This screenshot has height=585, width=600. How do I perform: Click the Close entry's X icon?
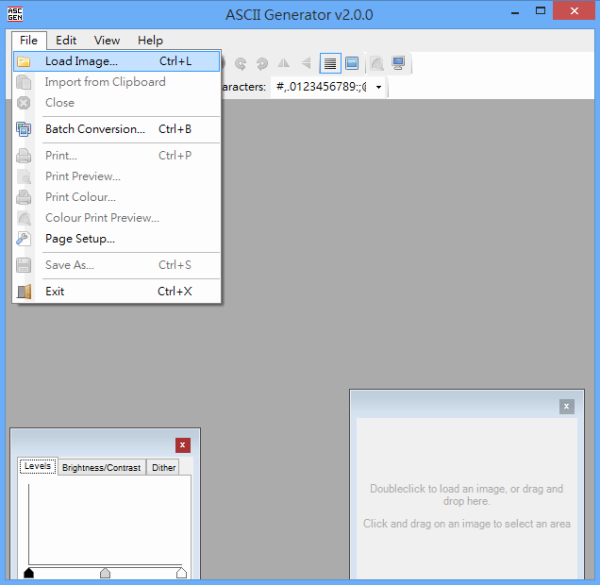point(24,103)
